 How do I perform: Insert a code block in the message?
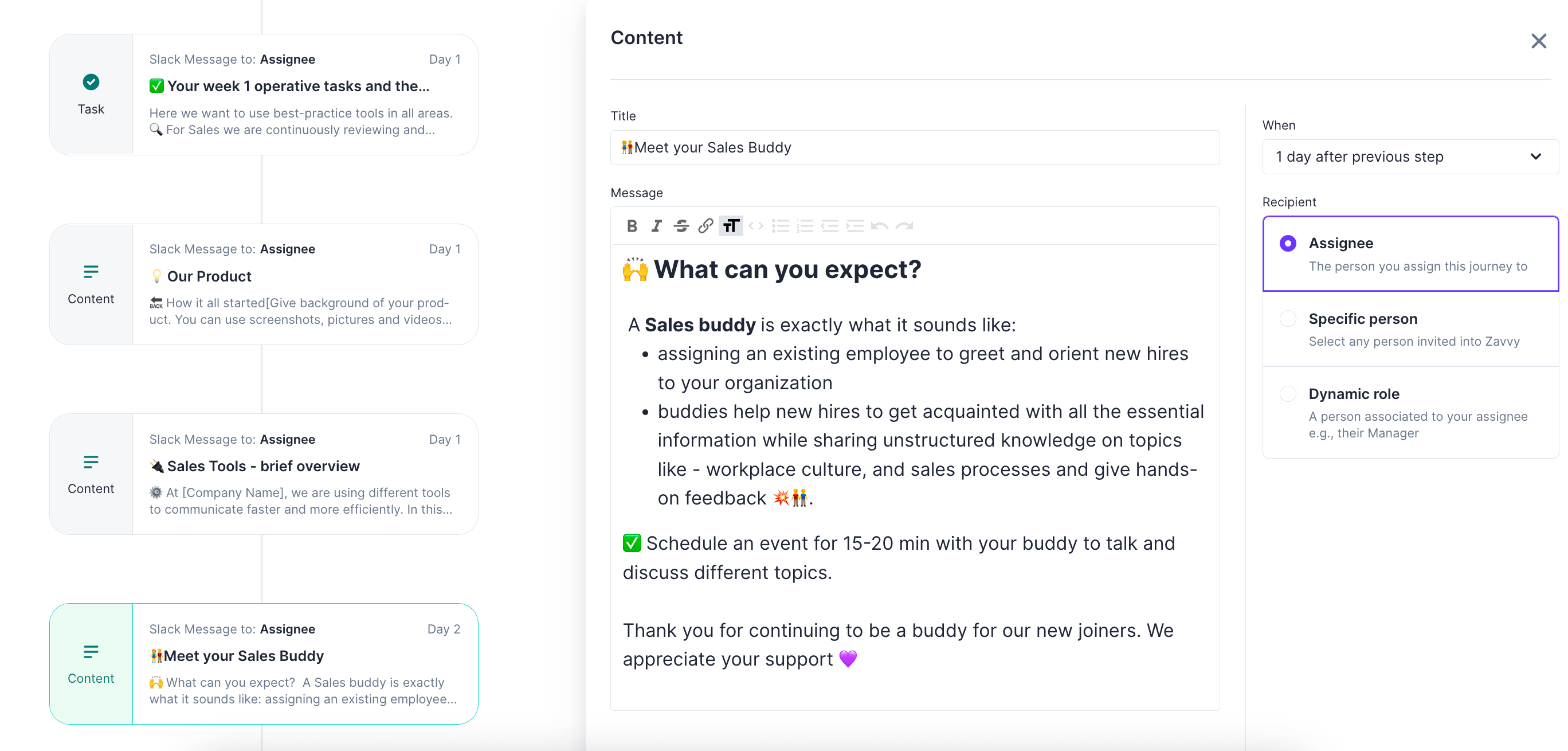pyautogui.click(x=755, y=226)
